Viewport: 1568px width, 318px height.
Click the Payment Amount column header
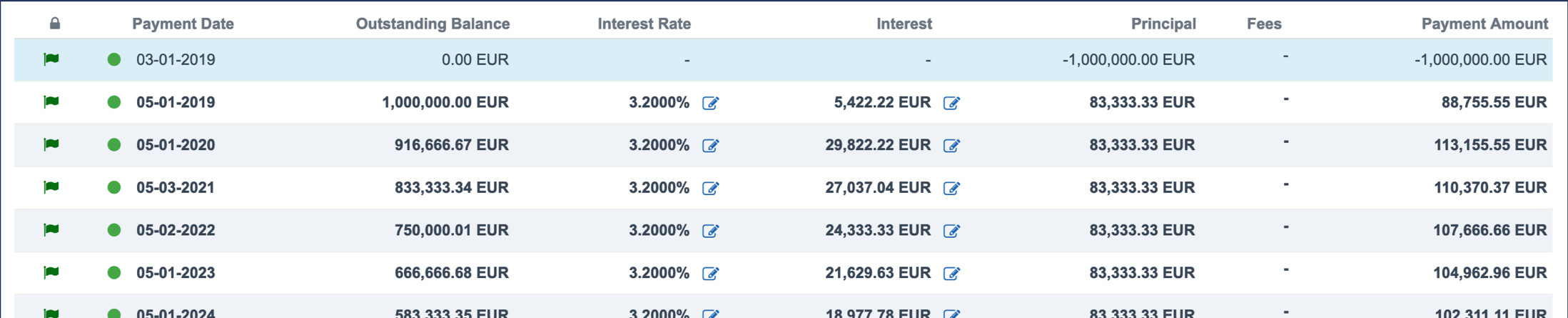coord(1484,24)
